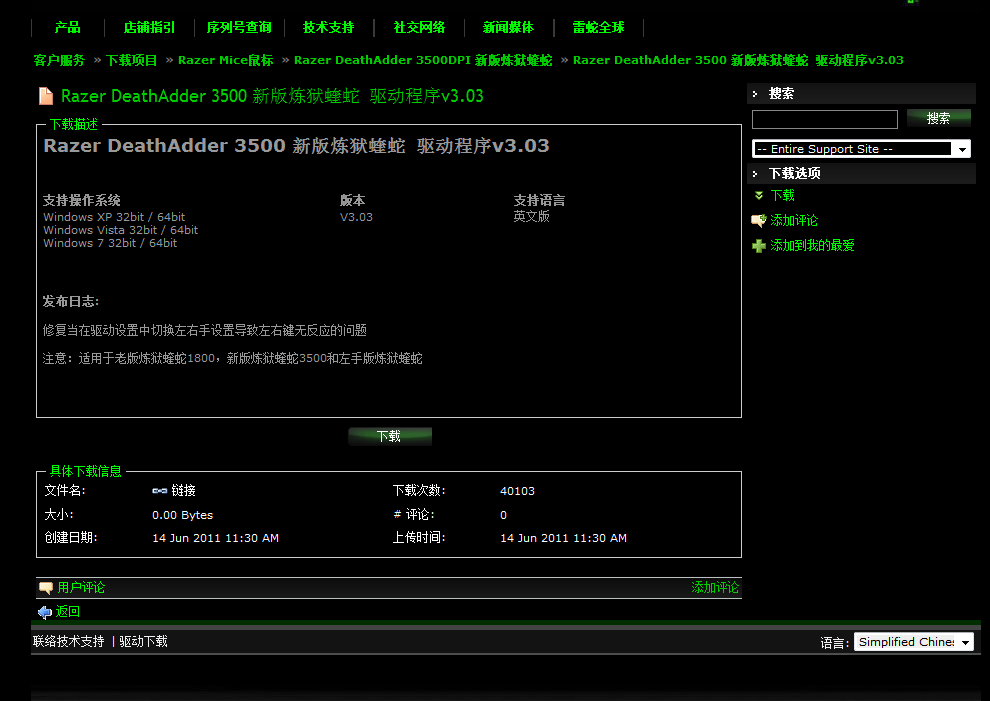Open the 序列号查询 navigation item
990x701 pixels.
click(239, 28)
